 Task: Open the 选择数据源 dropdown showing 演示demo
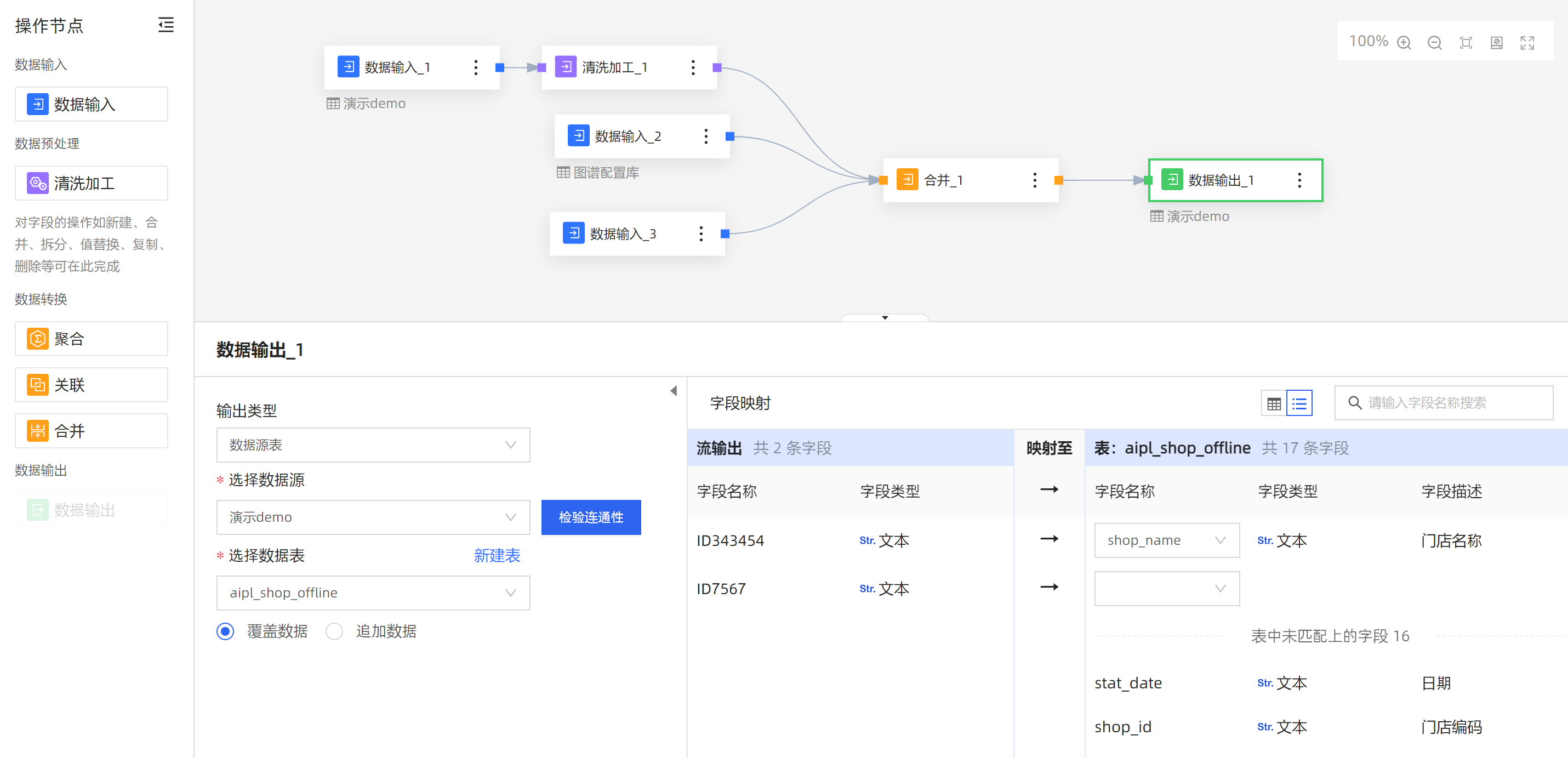pos(373,517)
